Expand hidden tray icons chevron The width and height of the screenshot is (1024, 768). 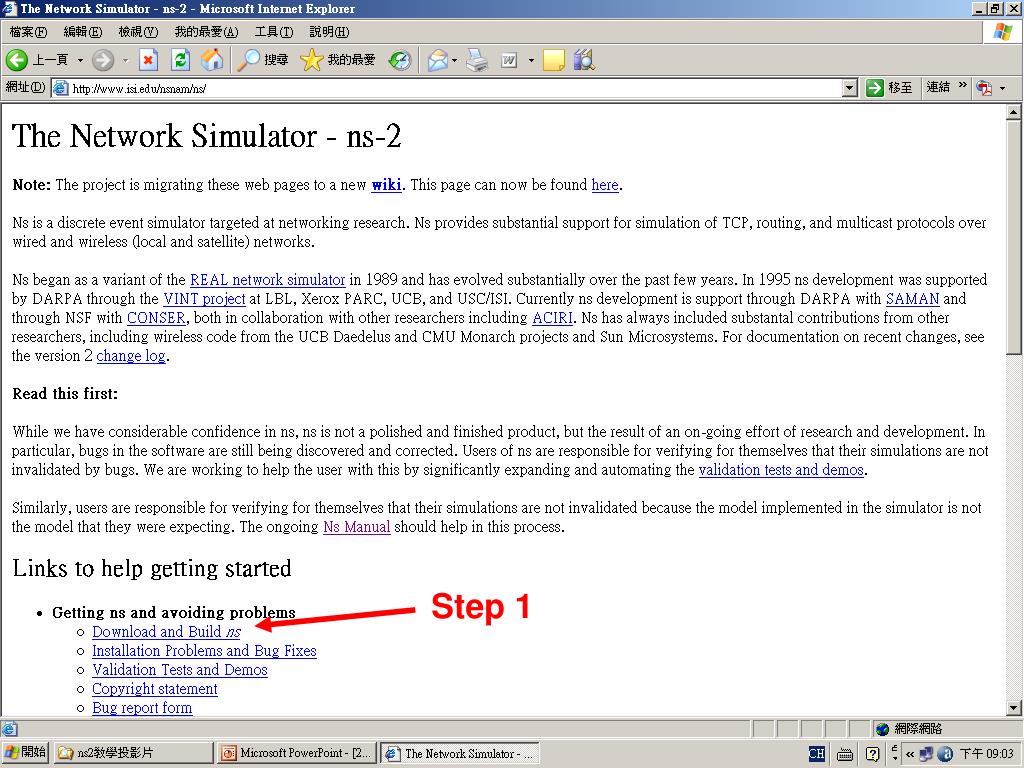coord(910,754)
